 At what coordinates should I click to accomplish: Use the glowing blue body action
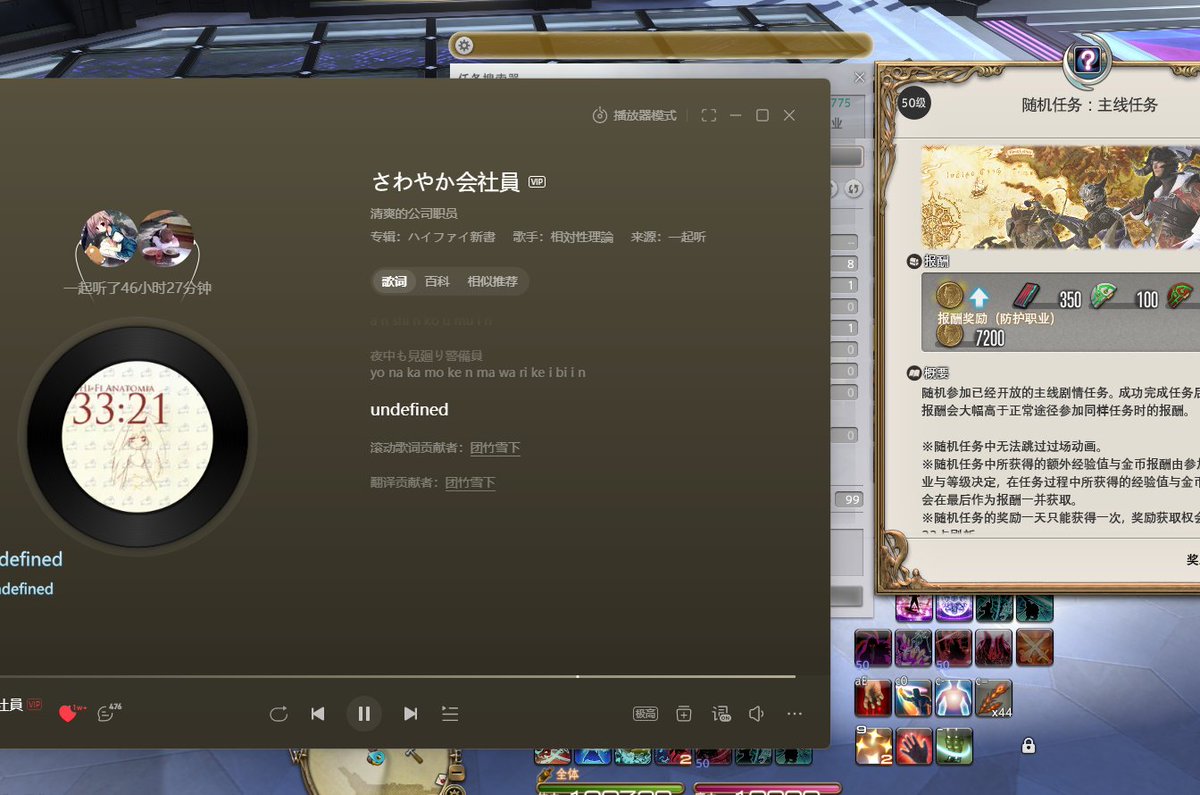point(953,698)
